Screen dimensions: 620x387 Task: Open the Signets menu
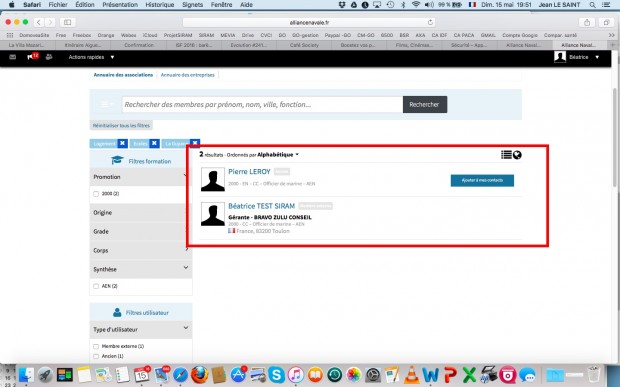coord(193,5)
